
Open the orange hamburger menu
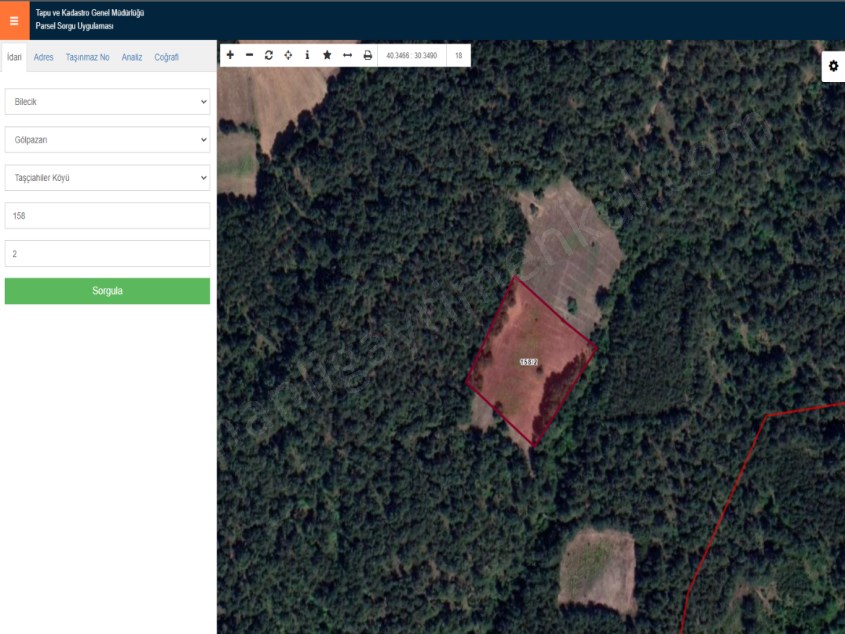click(x=14, y=20)
